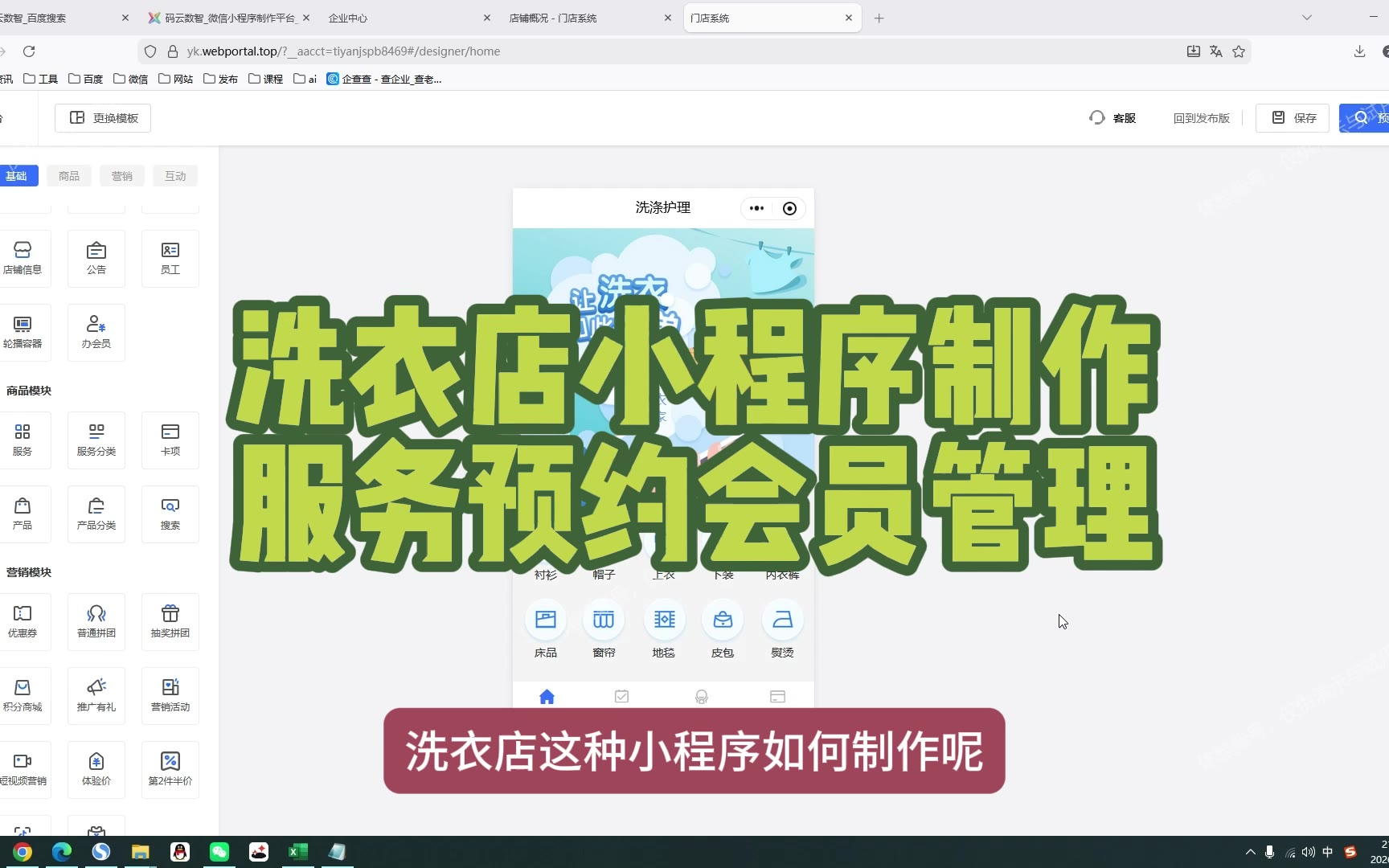Viewport: 1389px width, 868px height.
Task: Click the 回到发布版 link
Action: click(1201, 118)
